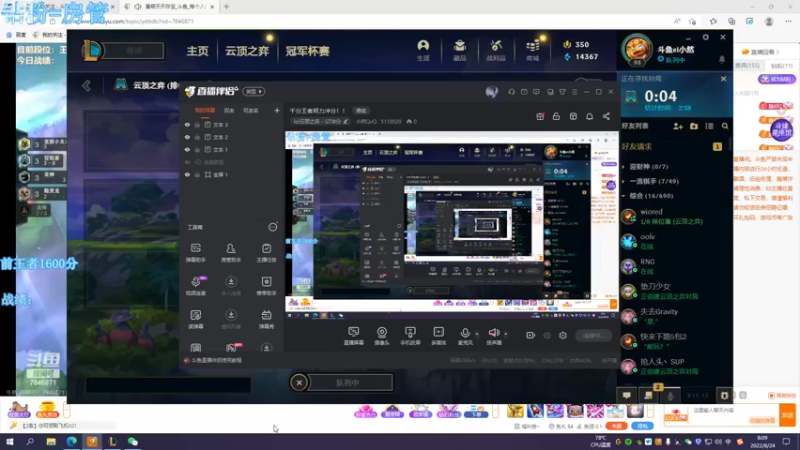Click toolbox more options circle icon
800x450 pixels.
pyautogui.click(x=273, y=227)
